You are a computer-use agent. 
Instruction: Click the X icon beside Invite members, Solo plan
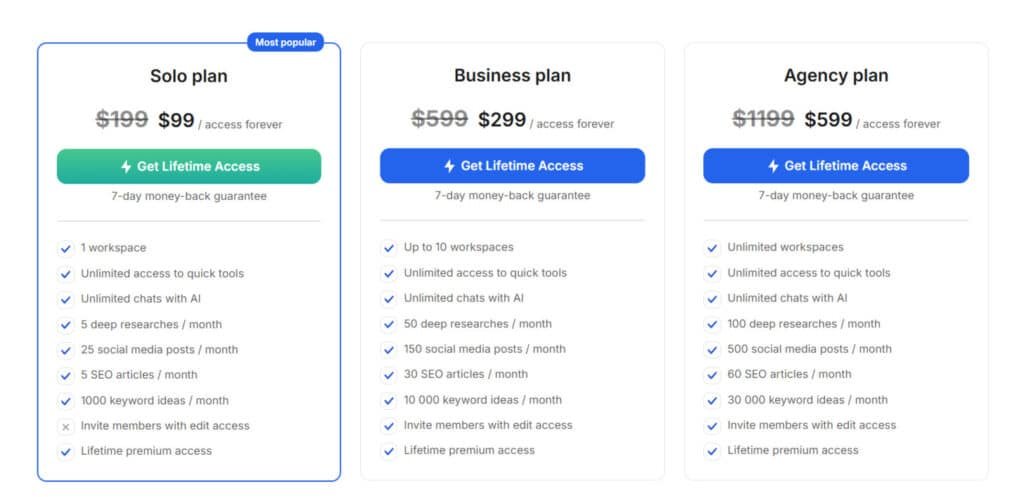coord(66,426)
